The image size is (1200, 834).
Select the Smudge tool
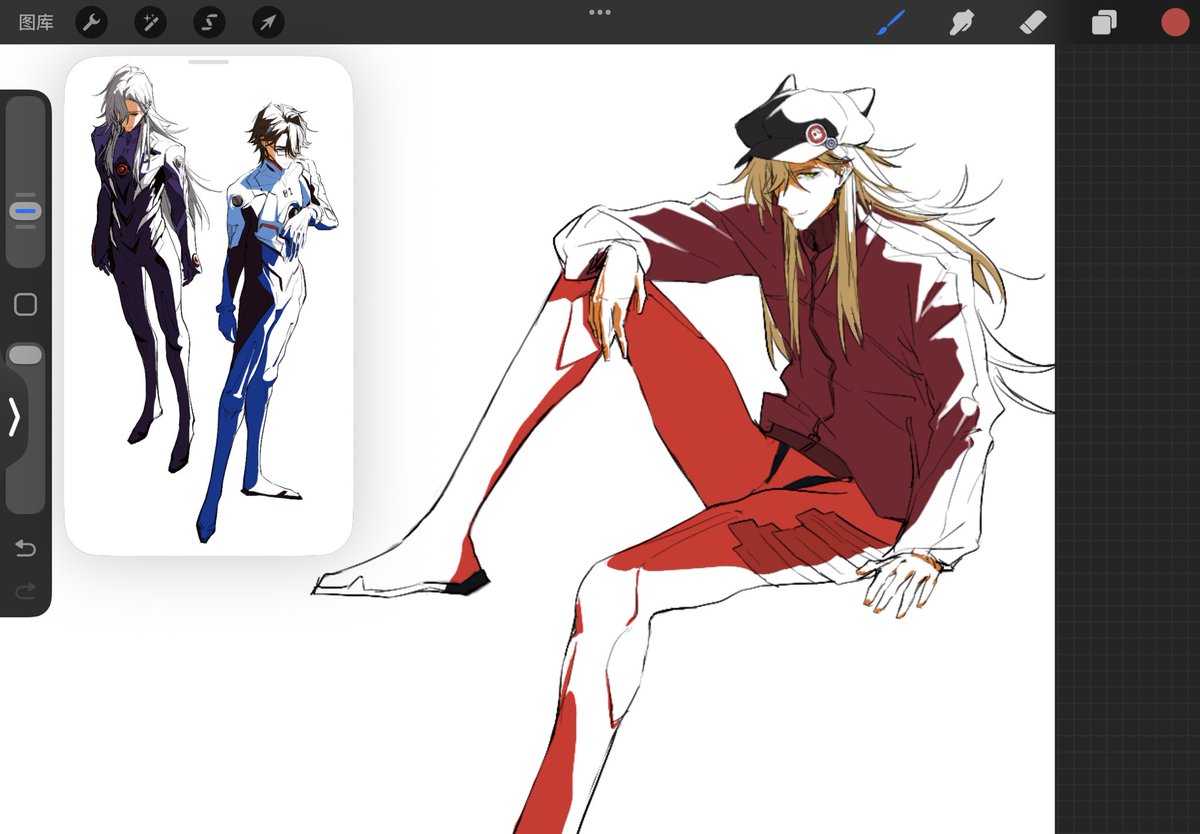(x=962, y=22)
